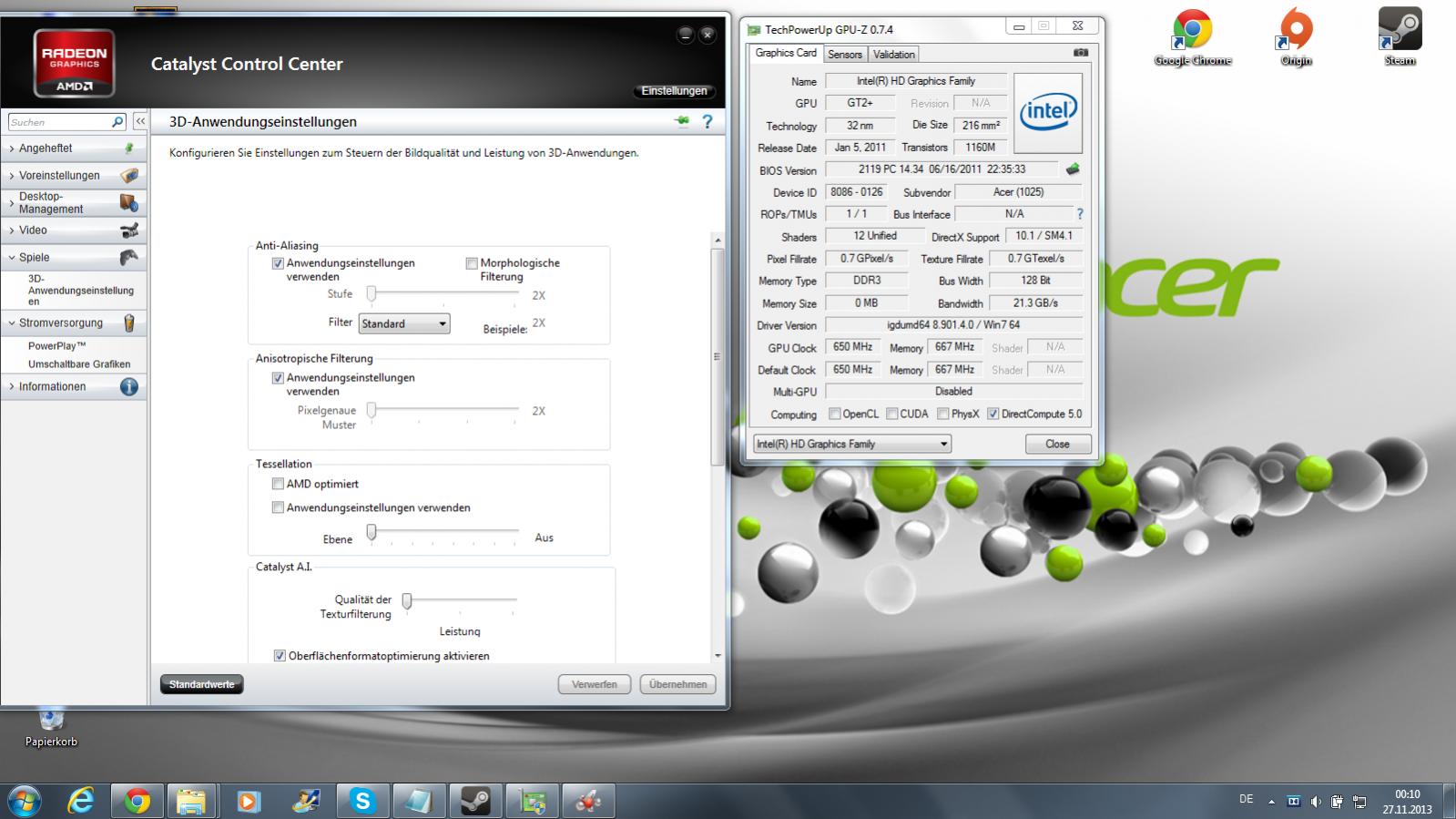The height and width of the screenshot is (819, 1456).
Task: Open the Steam desktop shortcut
Action: tap(1400, 38)
